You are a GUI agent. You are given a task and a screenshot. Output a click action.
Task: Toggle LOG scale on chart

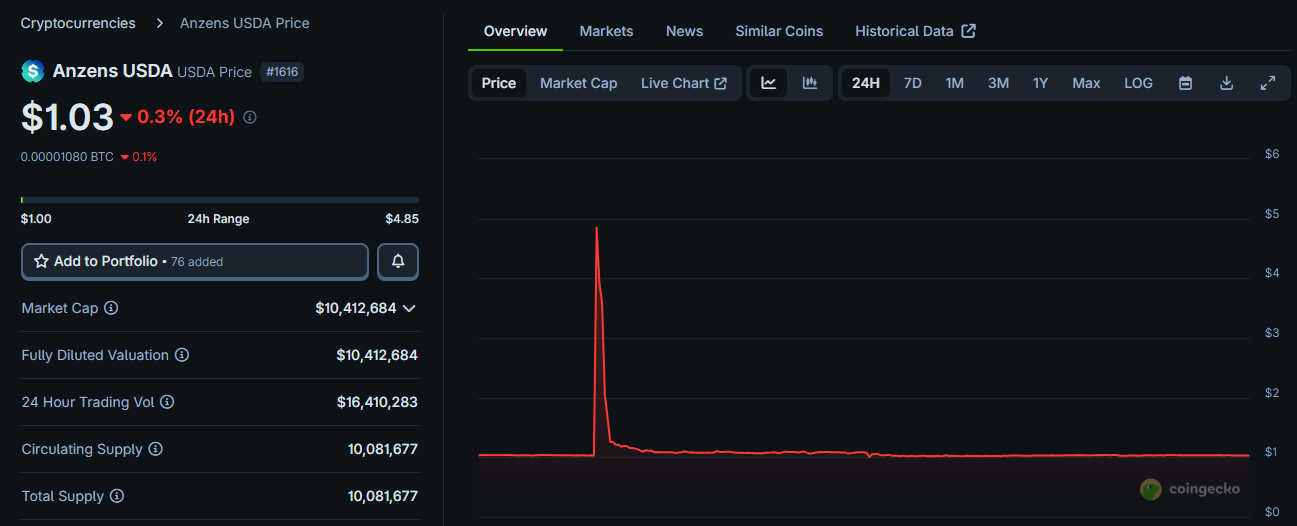coord(1138,83)
